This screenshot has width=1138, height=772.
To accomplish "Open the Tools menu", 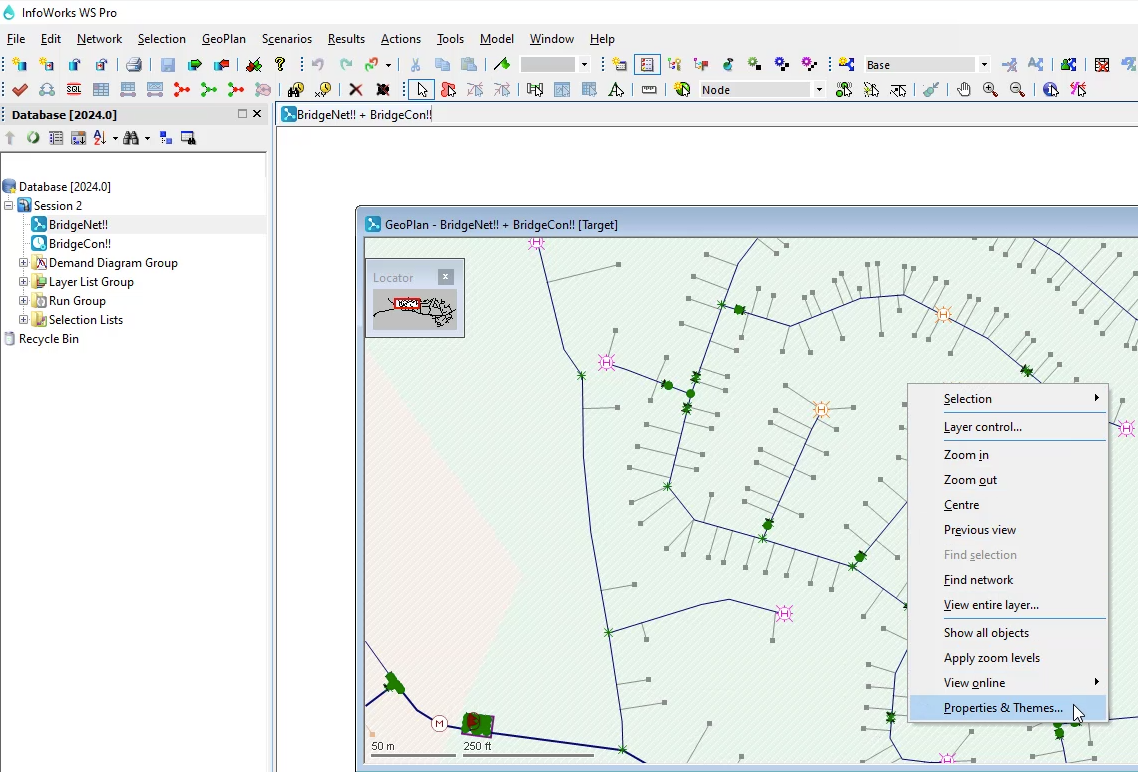I will [450, 39].
